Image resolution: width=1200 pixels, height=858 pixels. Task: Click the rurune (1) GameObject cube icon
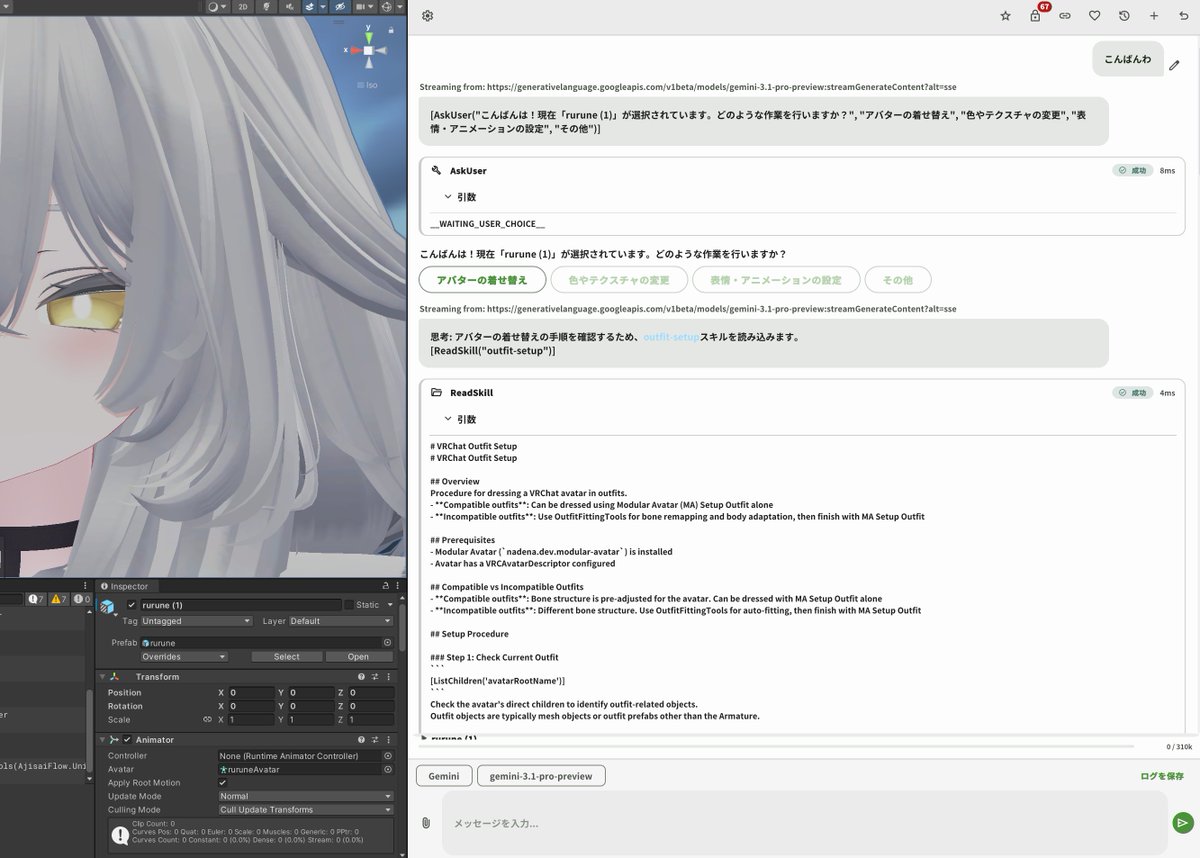point(107,607)
